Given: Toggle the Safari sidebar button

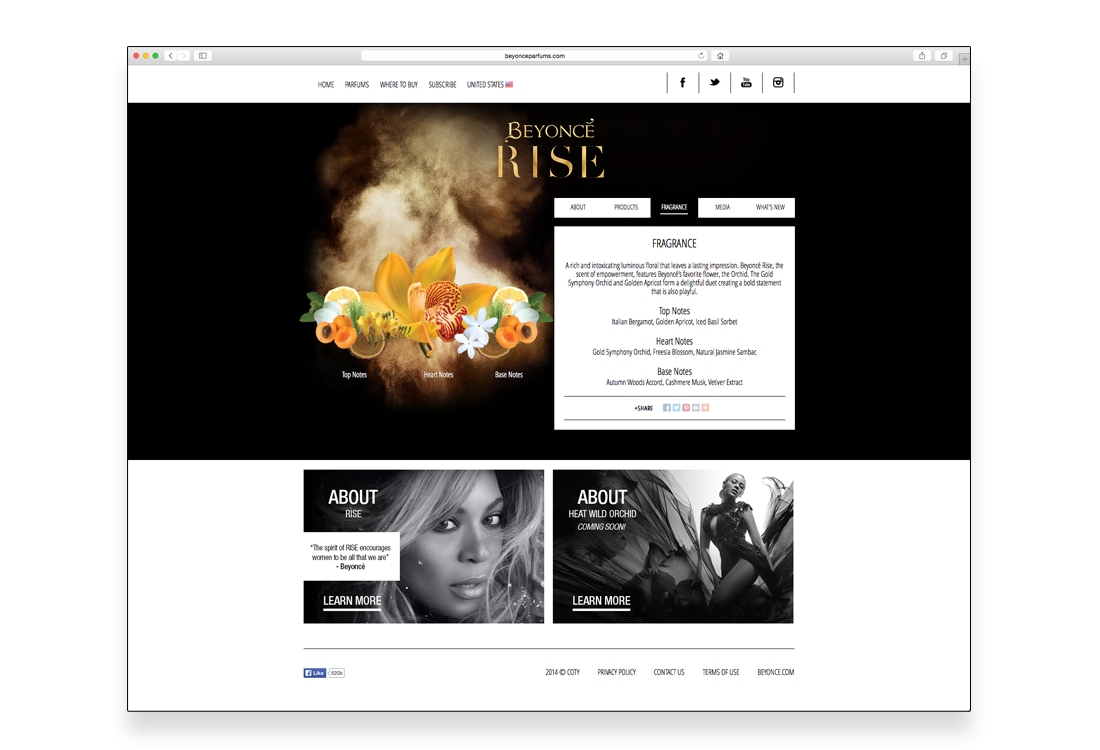Looking at the screenshot, I should [203, 55].
